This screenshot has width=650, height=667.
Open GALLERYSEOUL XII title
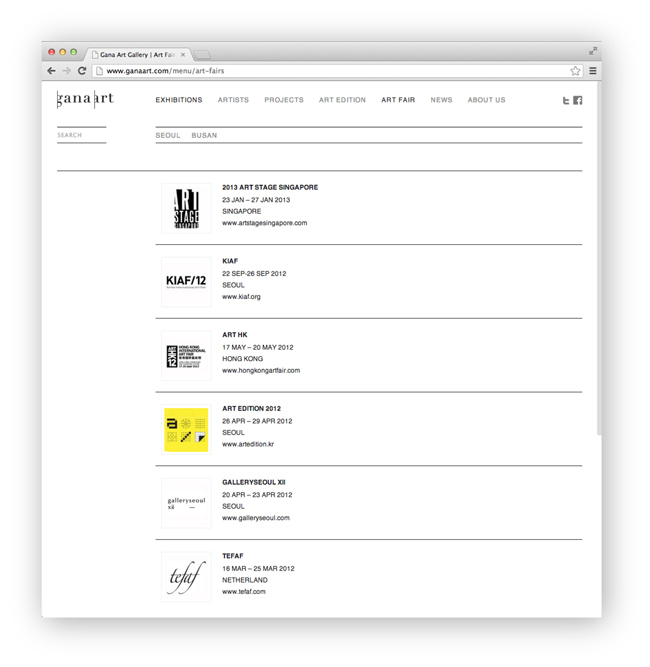[254, 482]
